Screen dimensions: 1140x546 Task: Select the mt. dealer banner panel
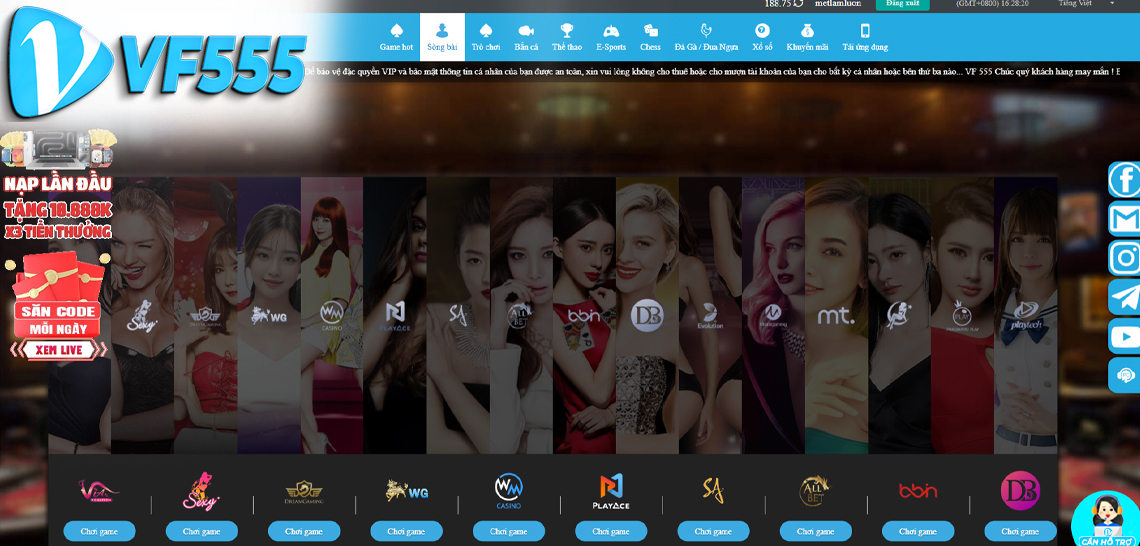(x=837, y=316)
